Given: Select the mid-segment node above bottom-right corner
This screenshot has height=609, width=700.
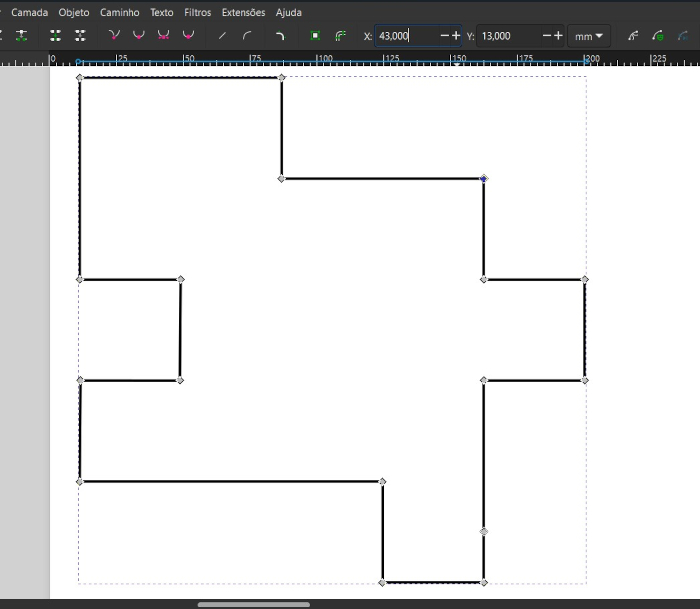Looking at the screenshot, I should click(483, 531).
